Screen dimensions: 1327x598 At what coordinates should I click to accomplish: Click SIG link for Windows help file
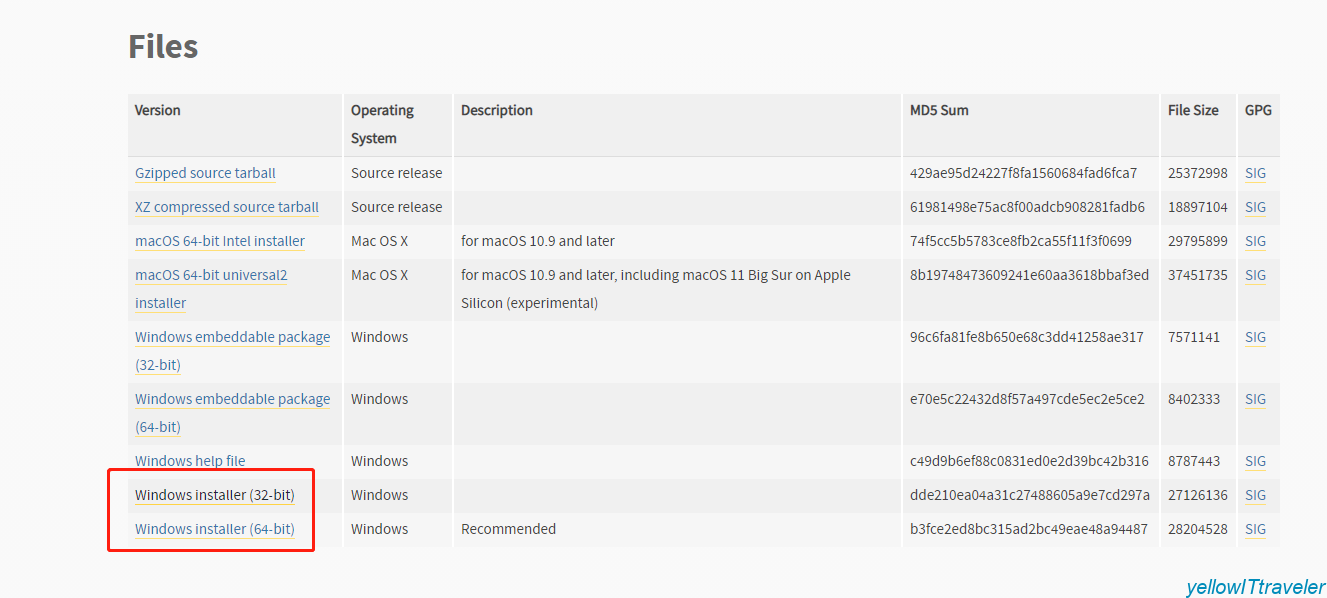[x=1255, y=461]
